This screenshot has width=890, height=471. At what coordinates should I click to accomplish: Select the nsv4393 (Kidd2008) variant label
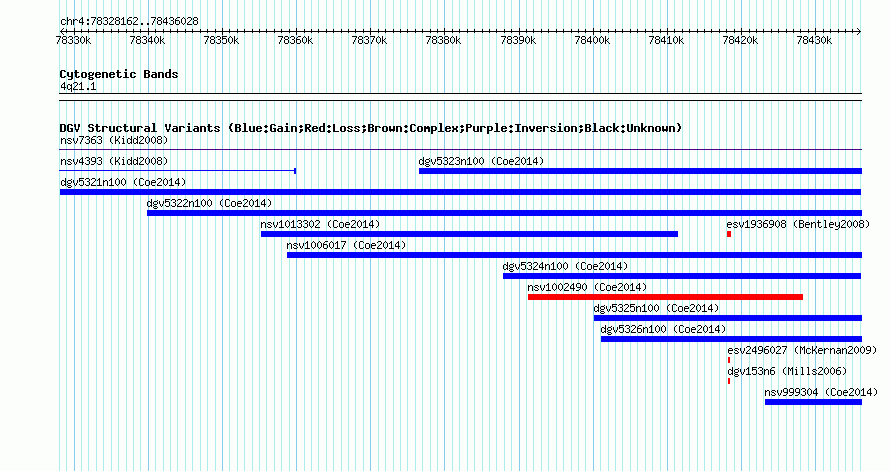[x=114, y=161]
